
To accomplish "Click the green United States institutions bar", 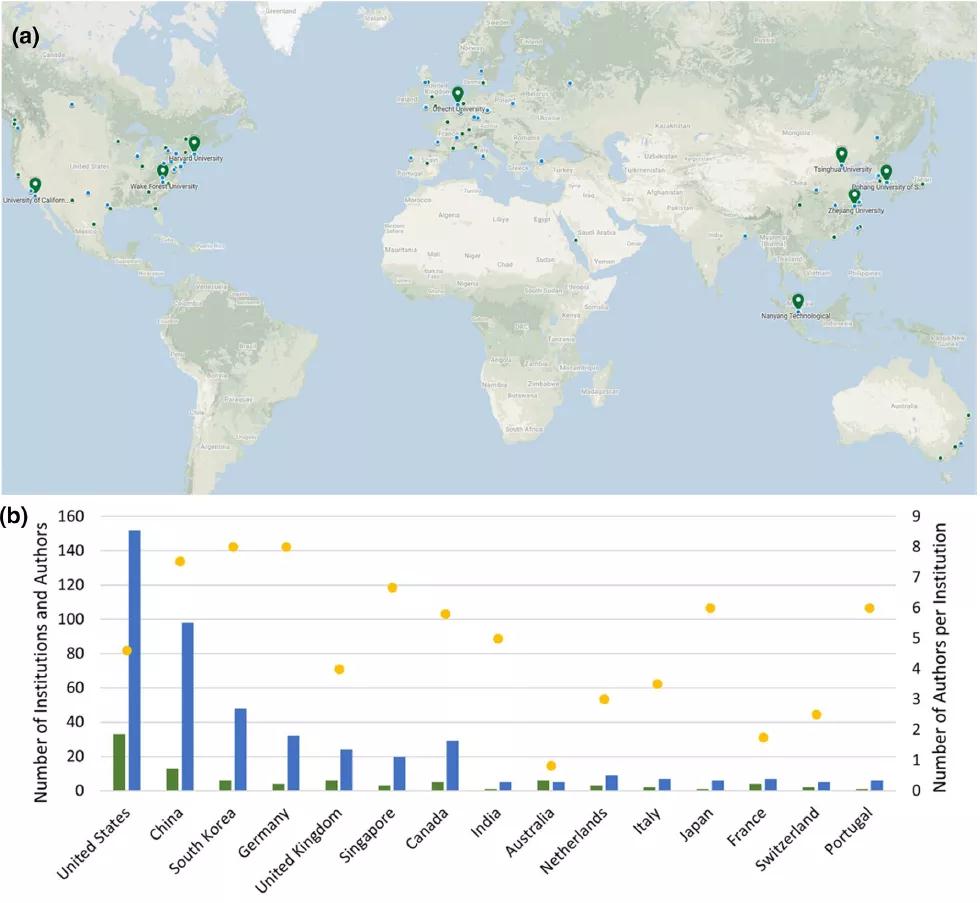I will [x=119, y=762].
